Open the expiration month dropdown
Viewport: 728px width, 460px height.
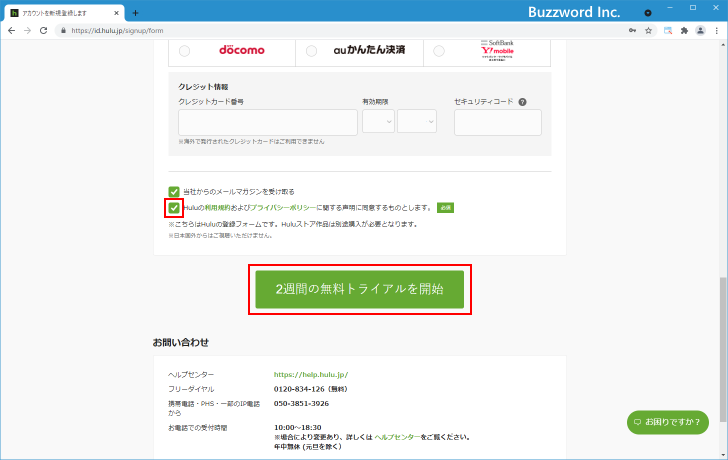click(378, 122)
